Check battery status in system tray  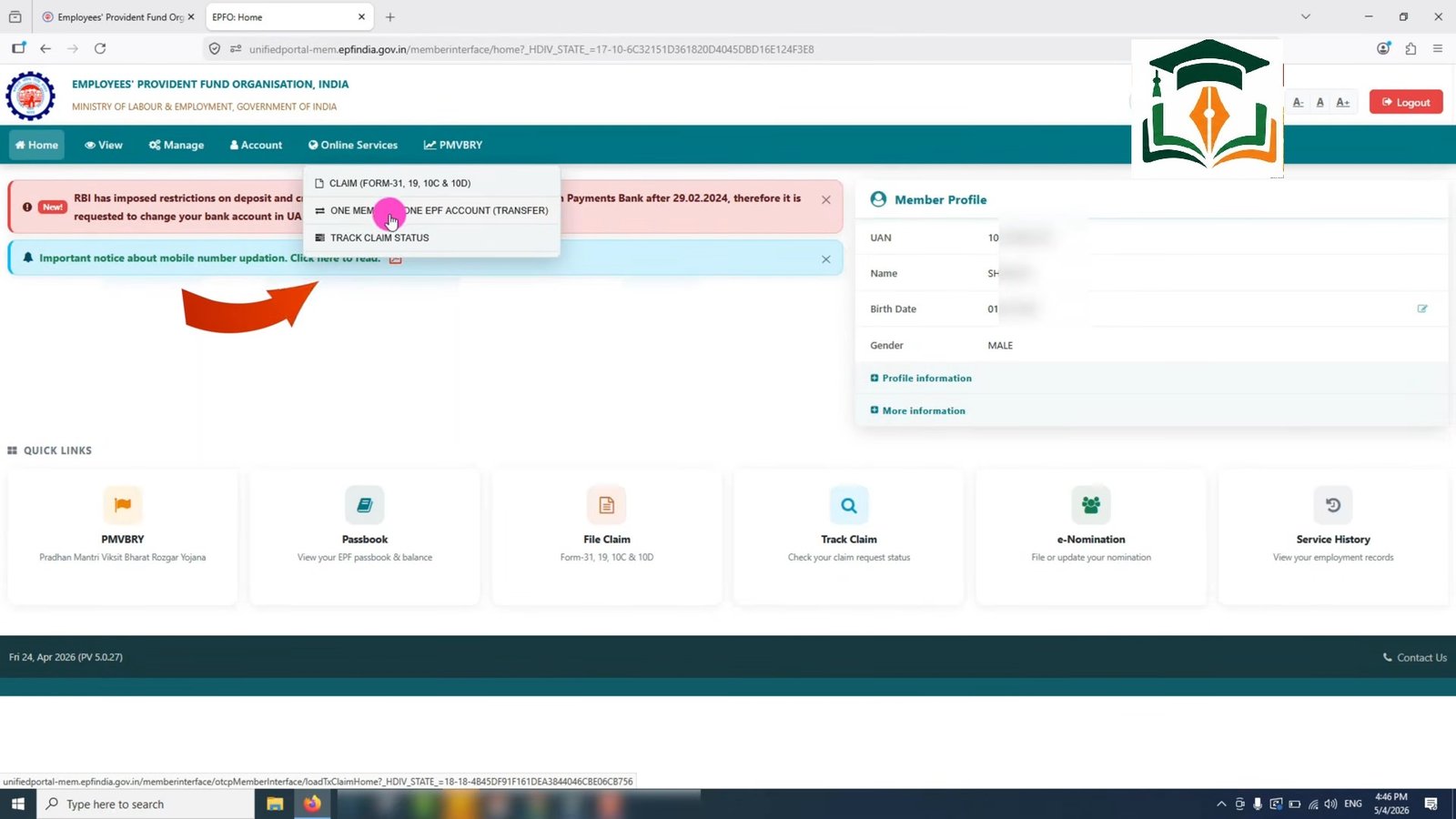(x=1295, y=804)
